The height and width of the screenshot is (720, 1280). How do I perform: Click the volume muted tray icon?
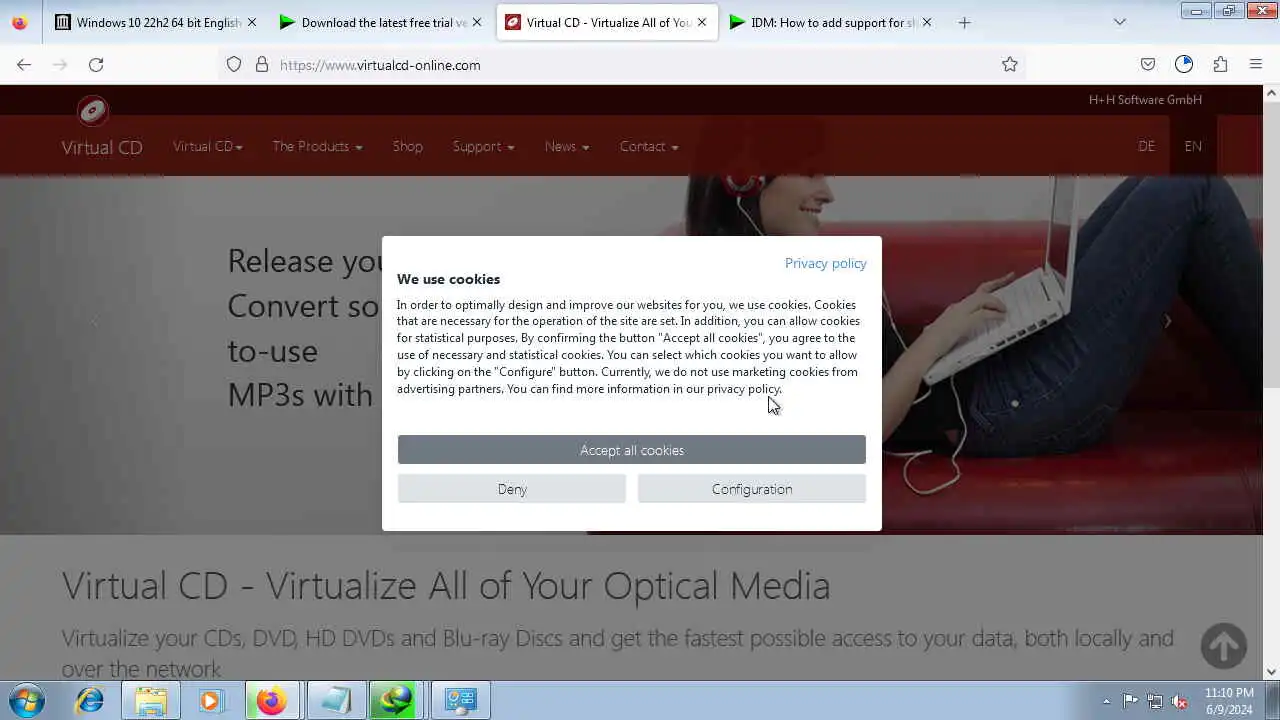click(1179, 701)
